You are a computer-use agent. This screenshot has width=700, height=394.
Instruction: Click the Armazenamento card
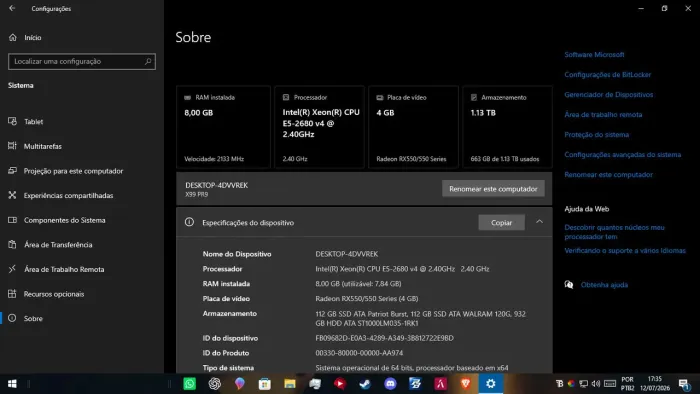point(507,127)
